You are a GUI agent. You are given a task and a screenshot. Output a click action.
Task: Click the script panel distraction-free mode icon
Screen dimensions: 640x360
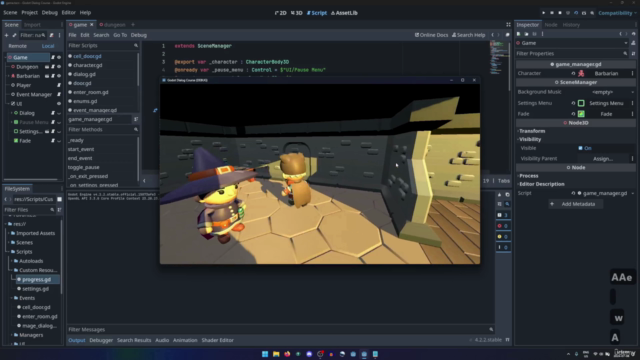[508, 24]
